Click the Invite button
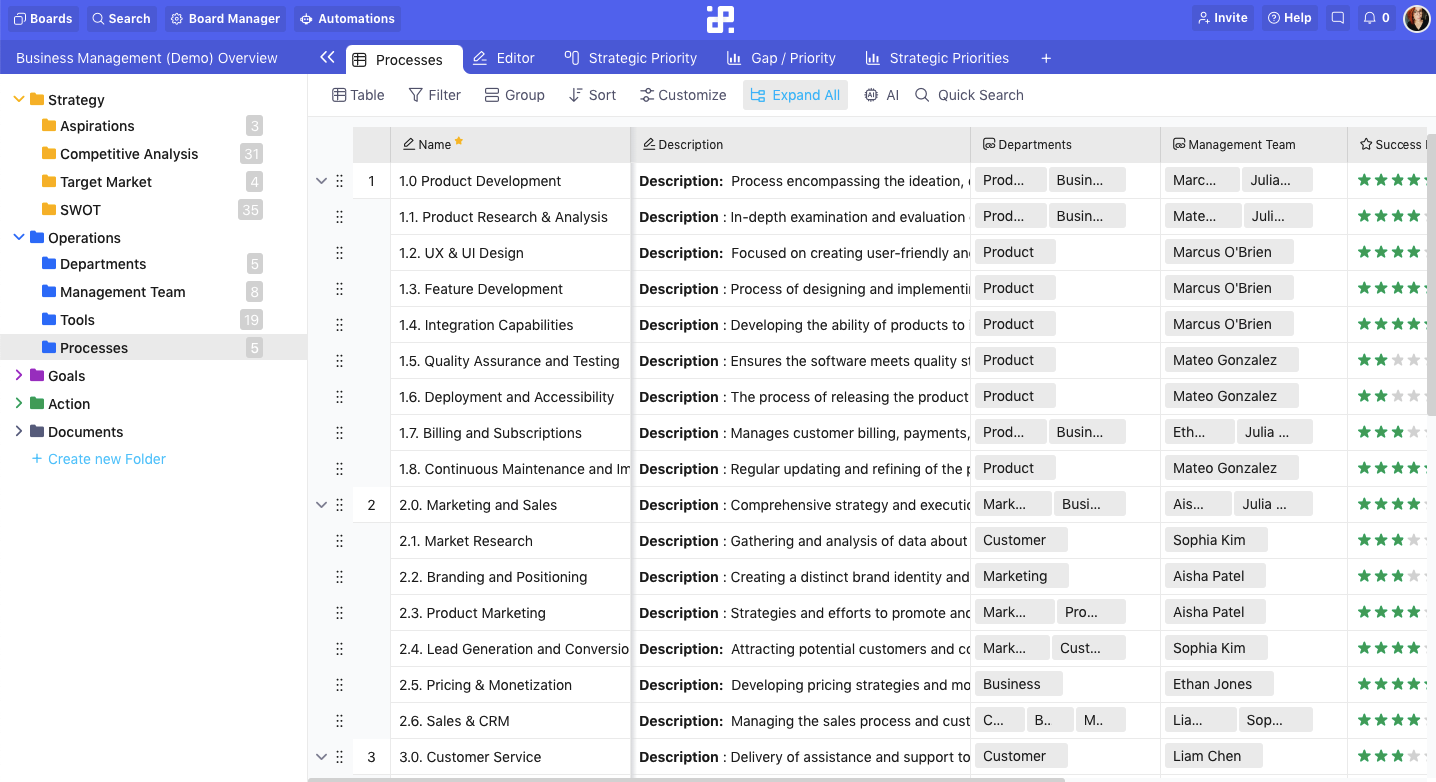The height and width of the screenshot is (782, 1436). [1221, 18]
